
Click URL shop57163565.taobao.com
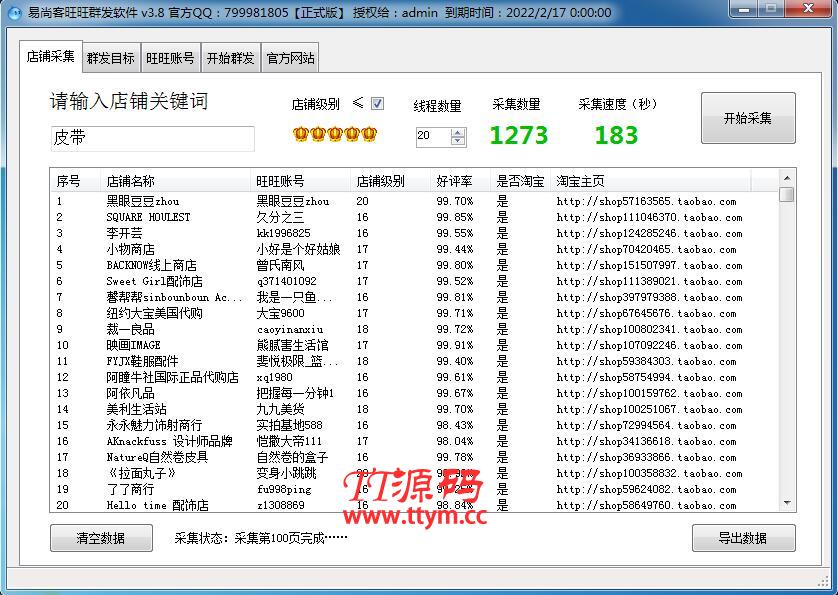646,202
